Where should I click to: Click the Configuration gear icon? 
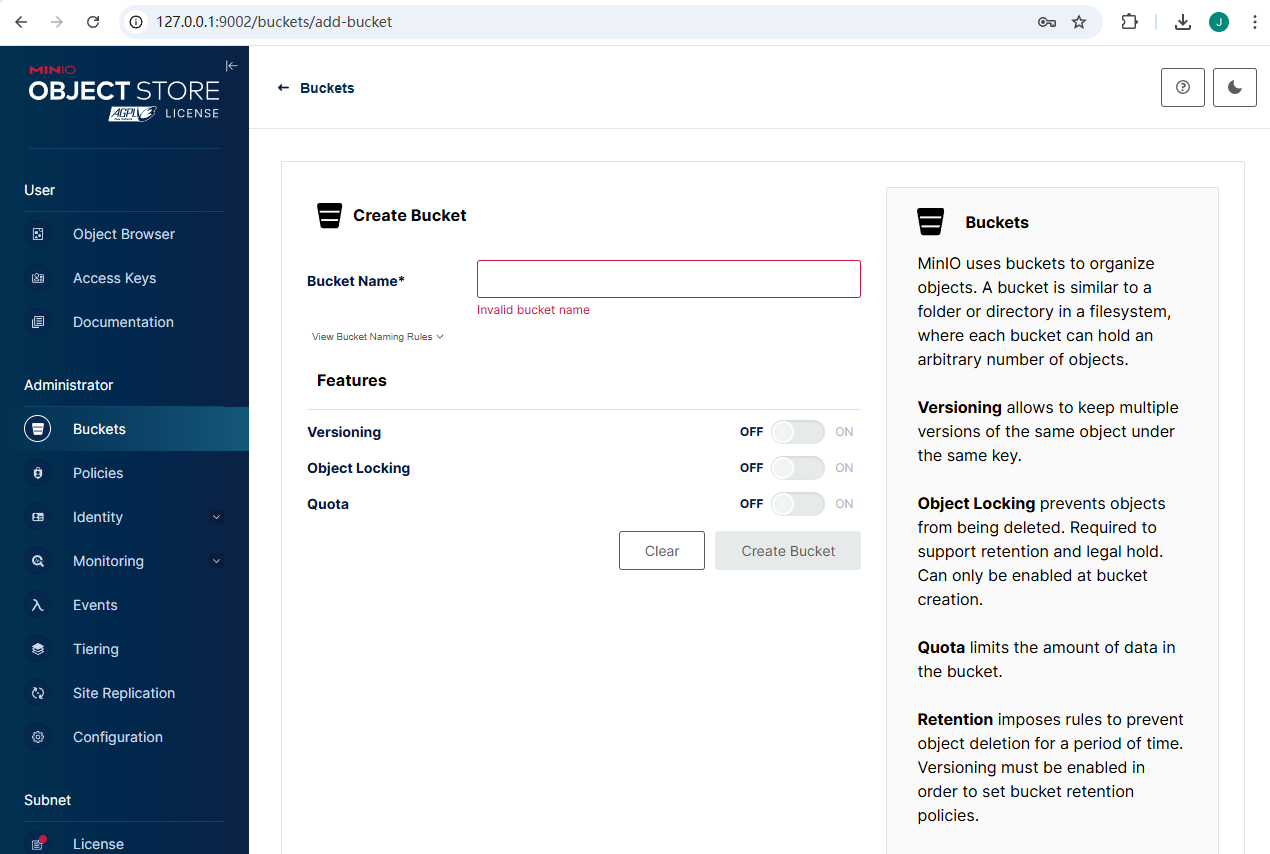pos(38,737)
